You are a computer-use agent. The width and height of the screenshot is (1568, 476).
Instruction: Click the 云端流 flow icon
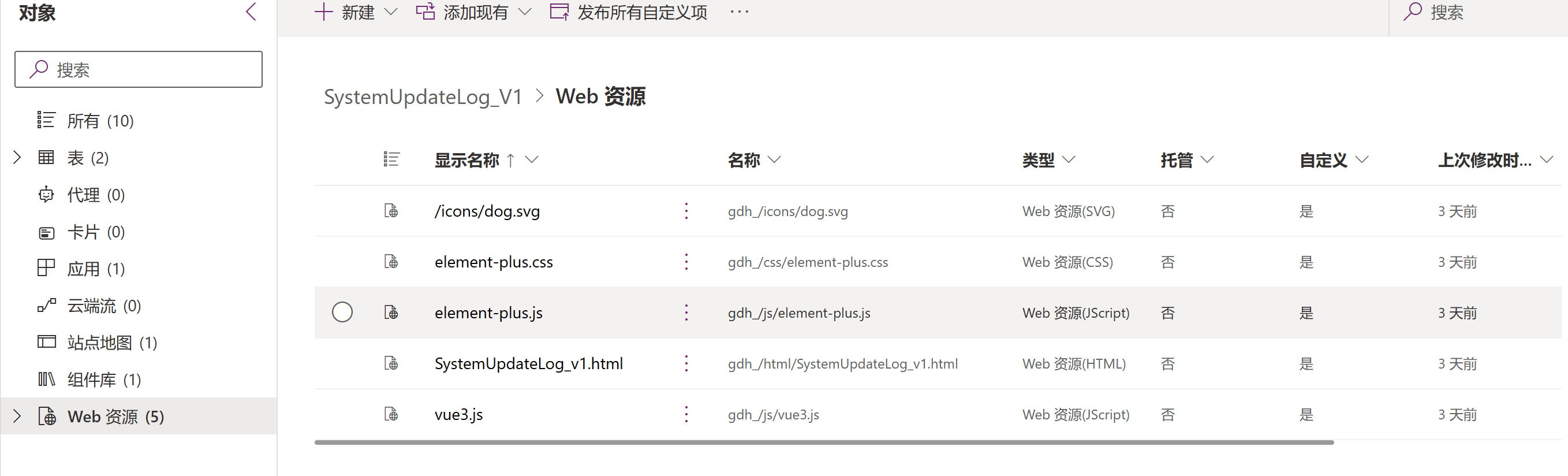click(x=46, y=305)
